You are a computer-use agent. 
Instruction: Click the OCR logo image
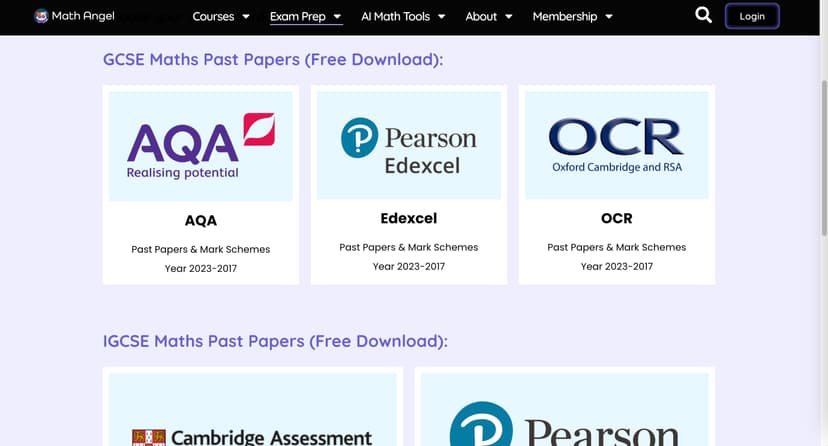[616, 146]
